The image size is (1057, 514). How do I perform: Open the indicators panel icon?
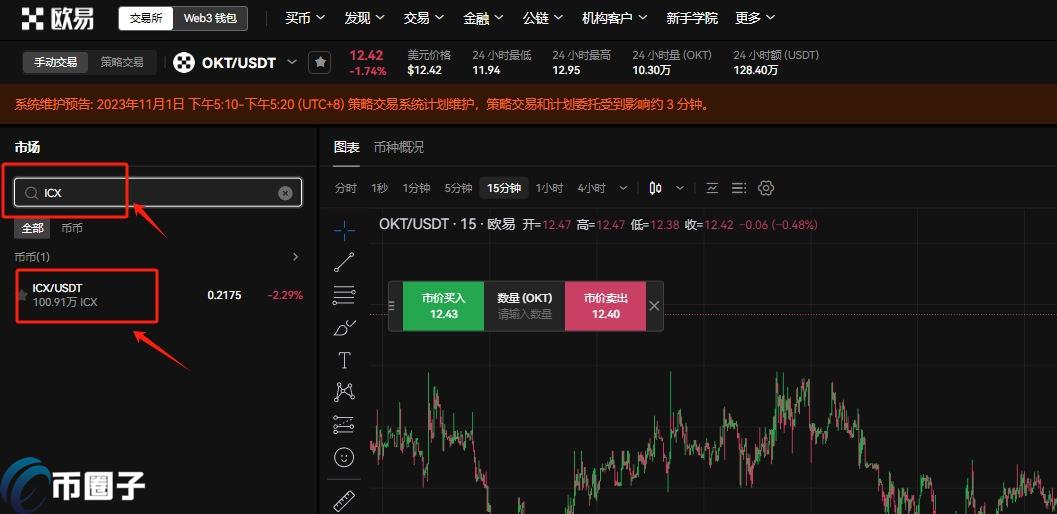point(713,188)
